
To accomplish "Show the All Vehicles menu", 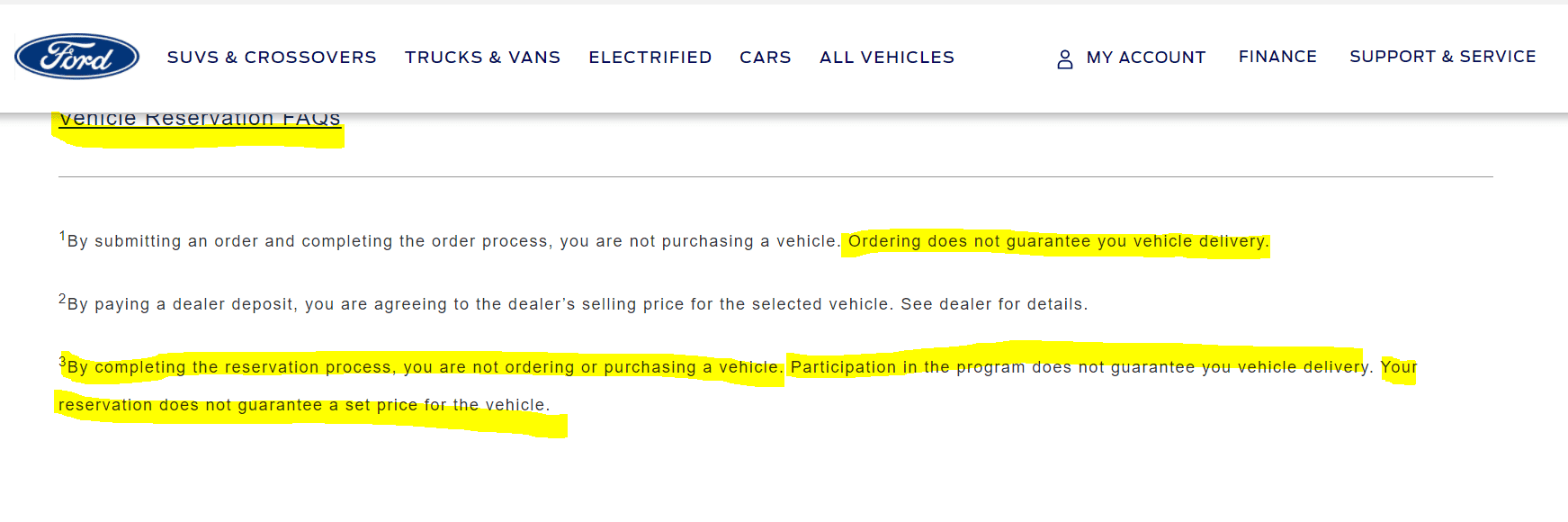I will [887, 58].
